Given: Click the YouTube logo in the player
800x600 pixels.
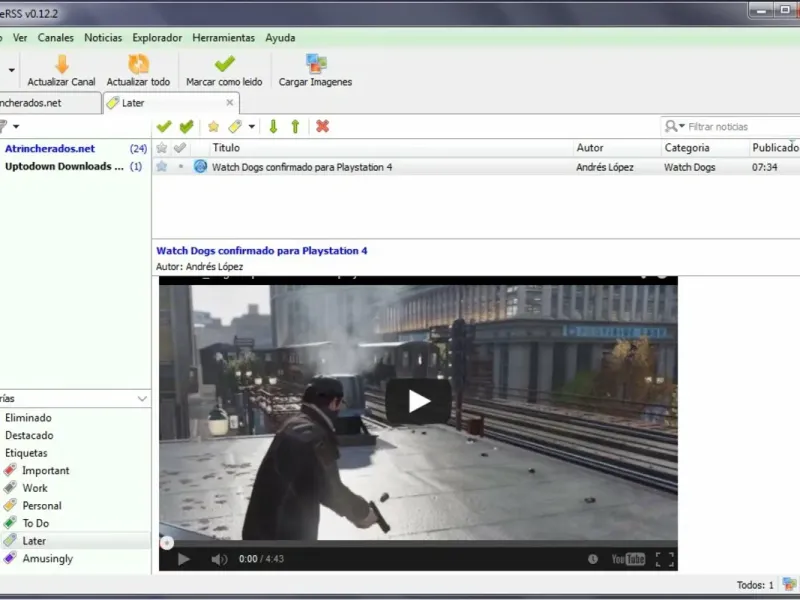Looking at the screenshot, I should coord(629,559).
